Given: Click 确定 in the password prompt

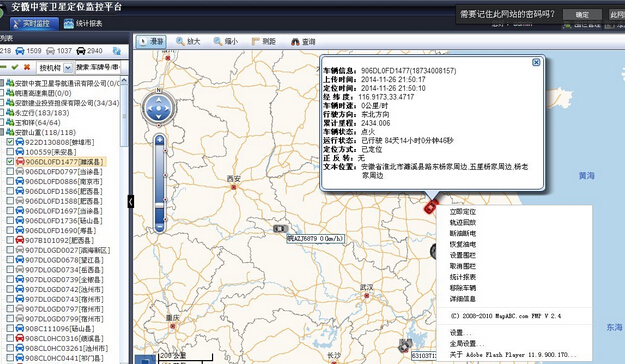Looking at the screenshot, I should click(582, 15).
